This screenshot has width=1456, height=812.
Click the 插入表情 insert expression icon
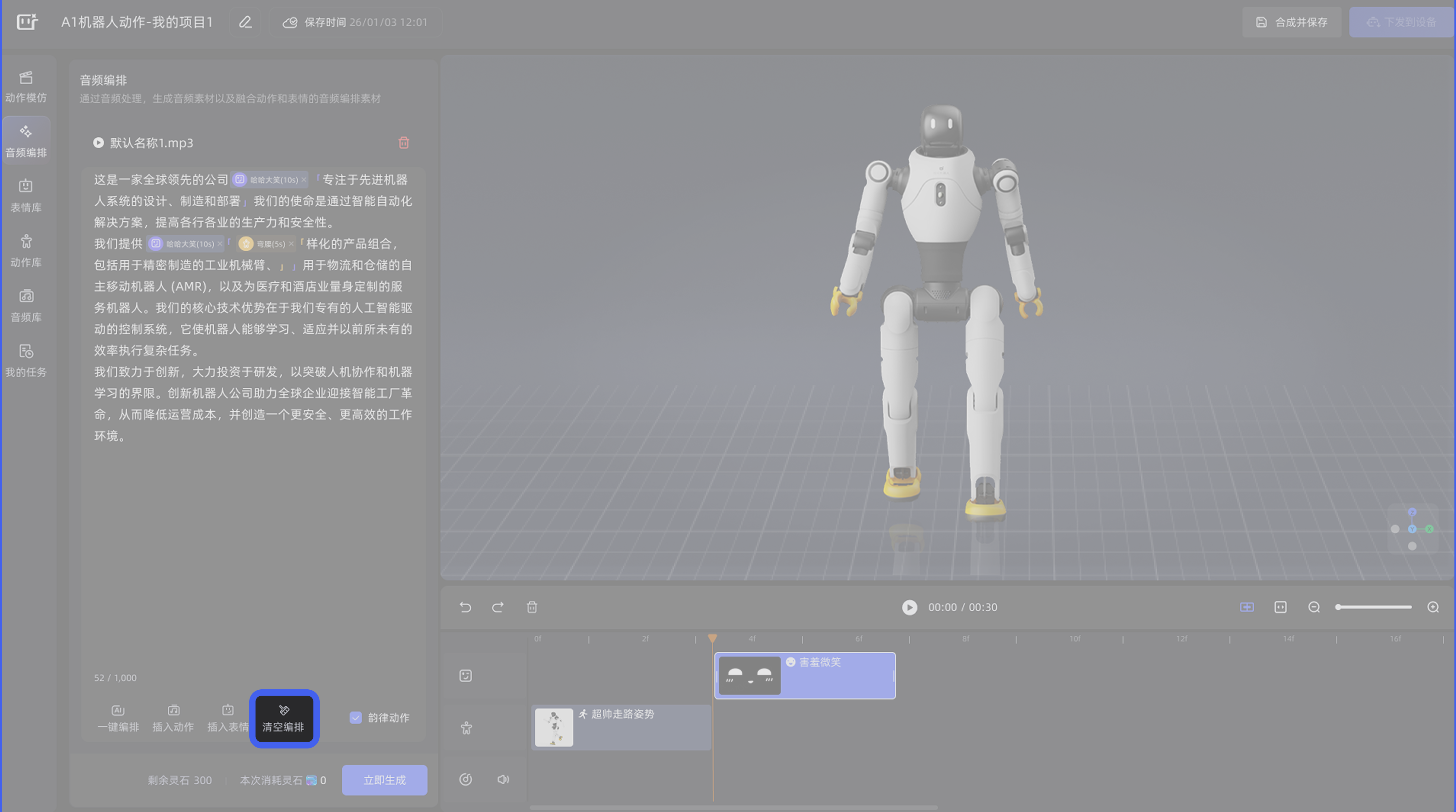(x=227, y=711)
